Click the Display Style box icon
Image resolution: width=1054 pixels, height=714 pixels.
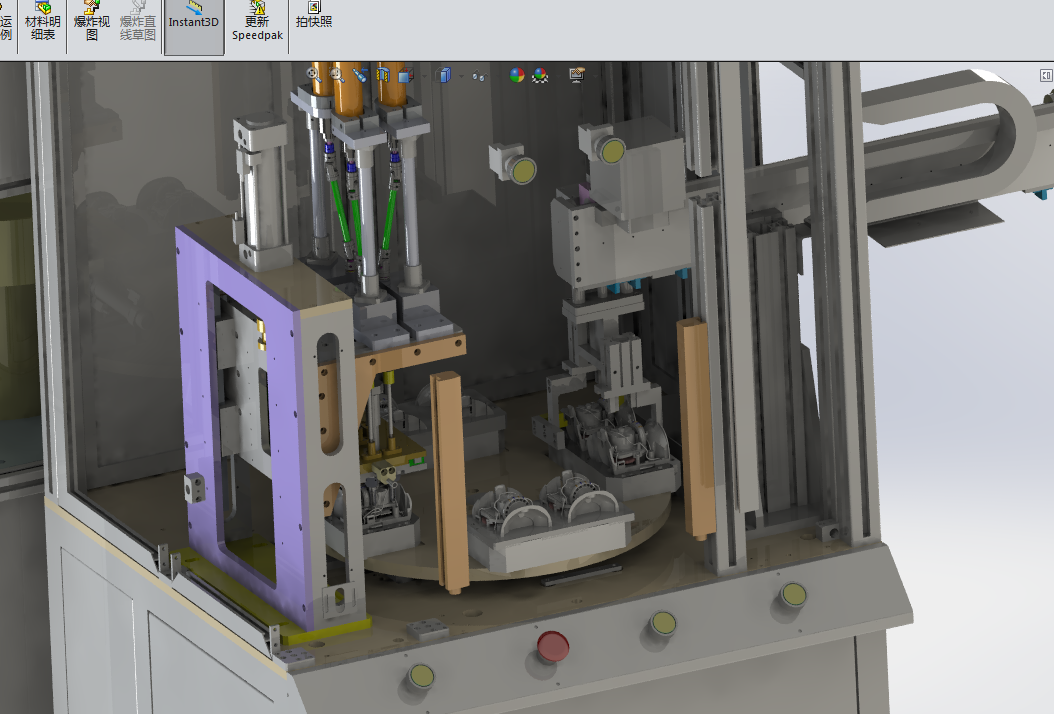pyautogui.click(x=443, y=75)
